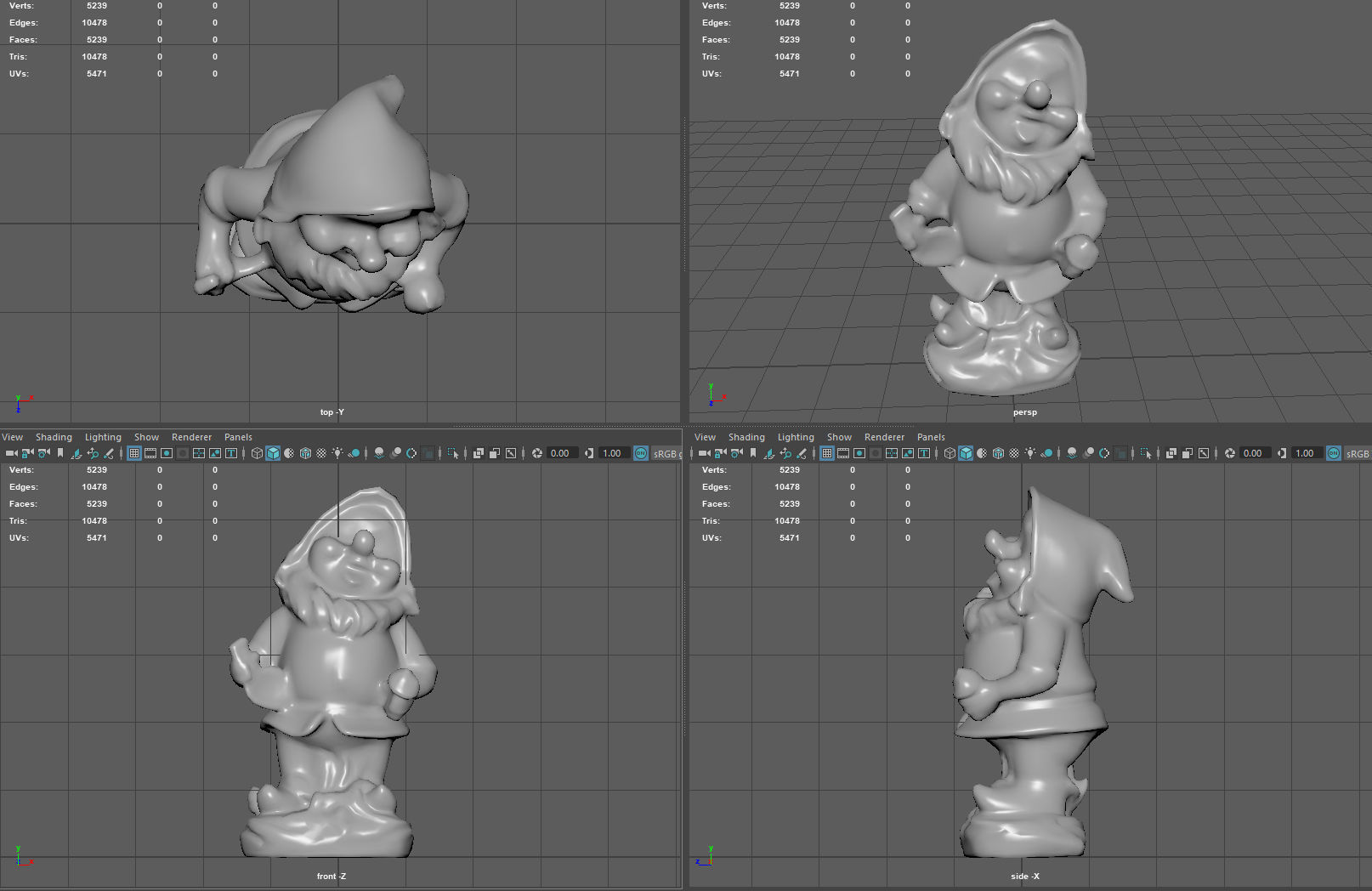Viewport: 1372px width, 891px height.
Task: Toggle View Transform ON button in front -Z panel
Action: pyautogui.click(x=641, y=453)
